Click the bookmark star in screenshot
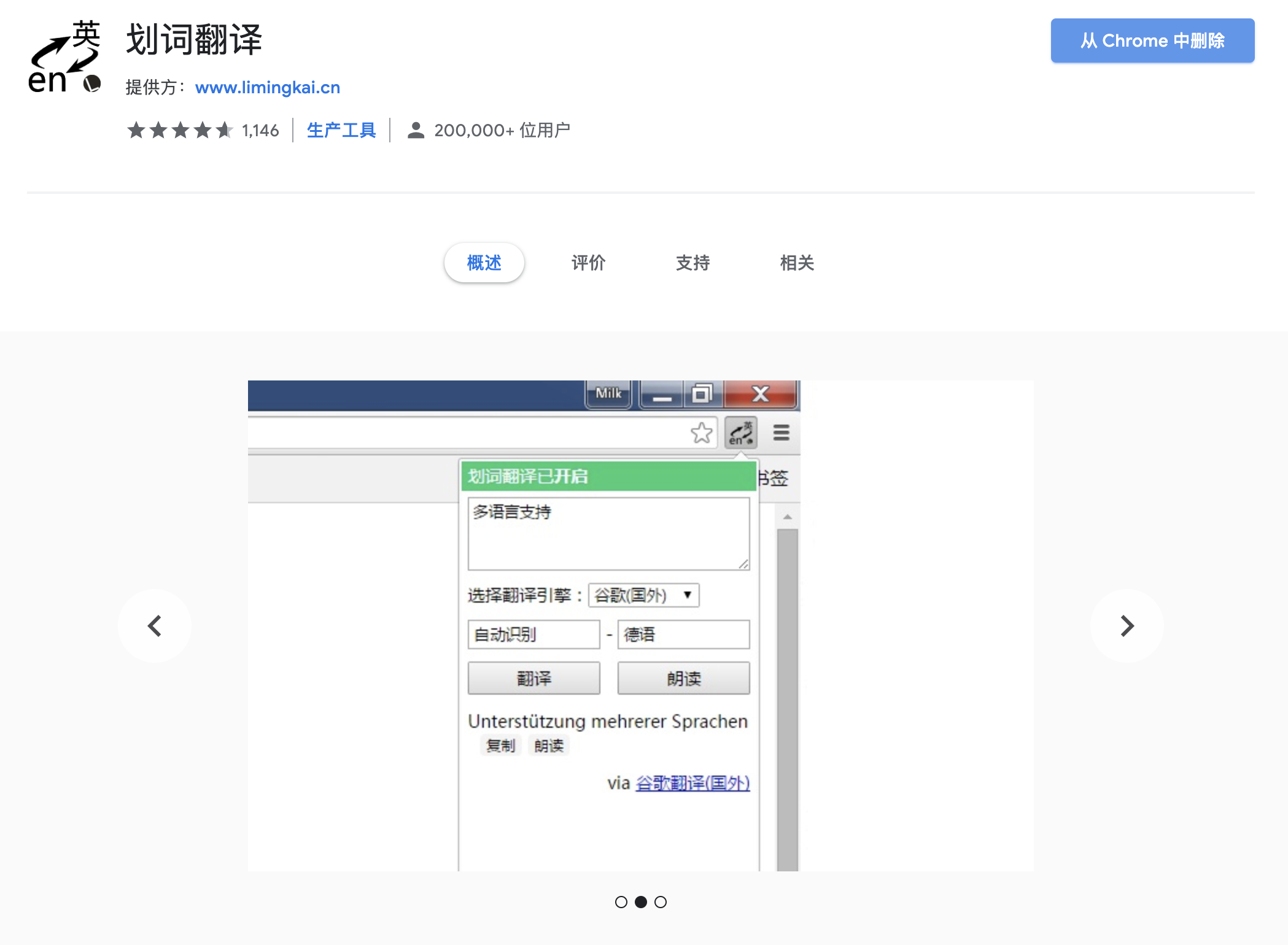This screenshot has height=945, width=1288. point(702,433)
